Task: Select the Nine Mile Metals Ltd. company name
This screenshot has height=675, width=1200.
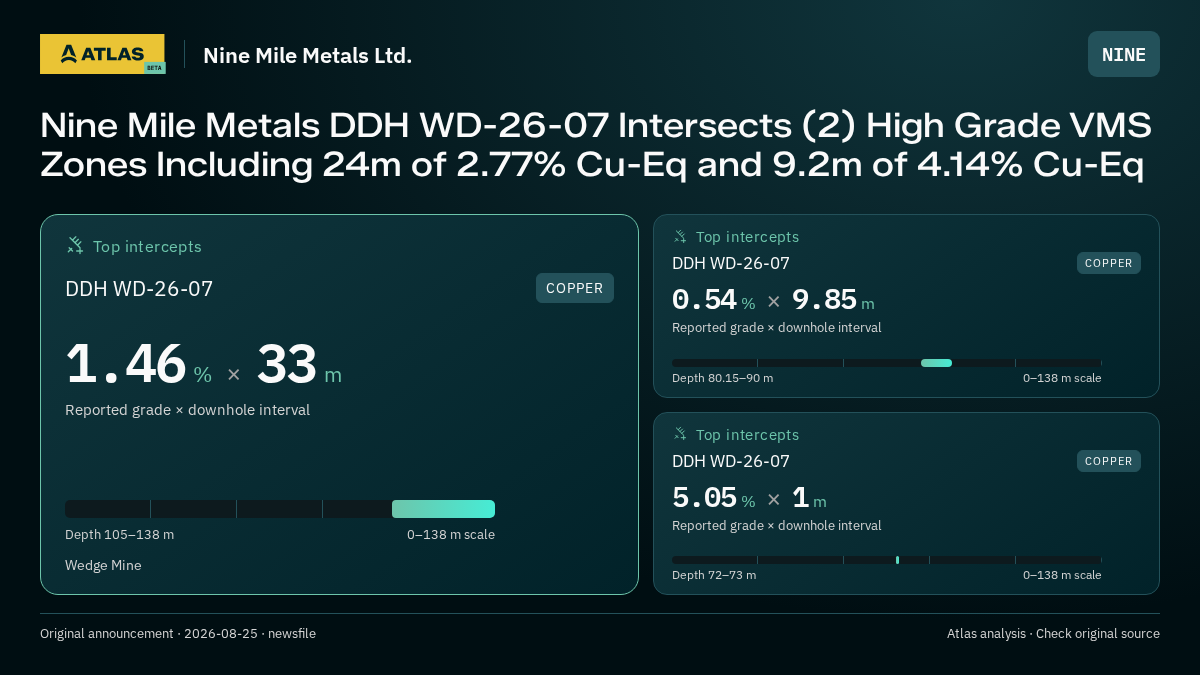Action: click(x=308, y=55)
